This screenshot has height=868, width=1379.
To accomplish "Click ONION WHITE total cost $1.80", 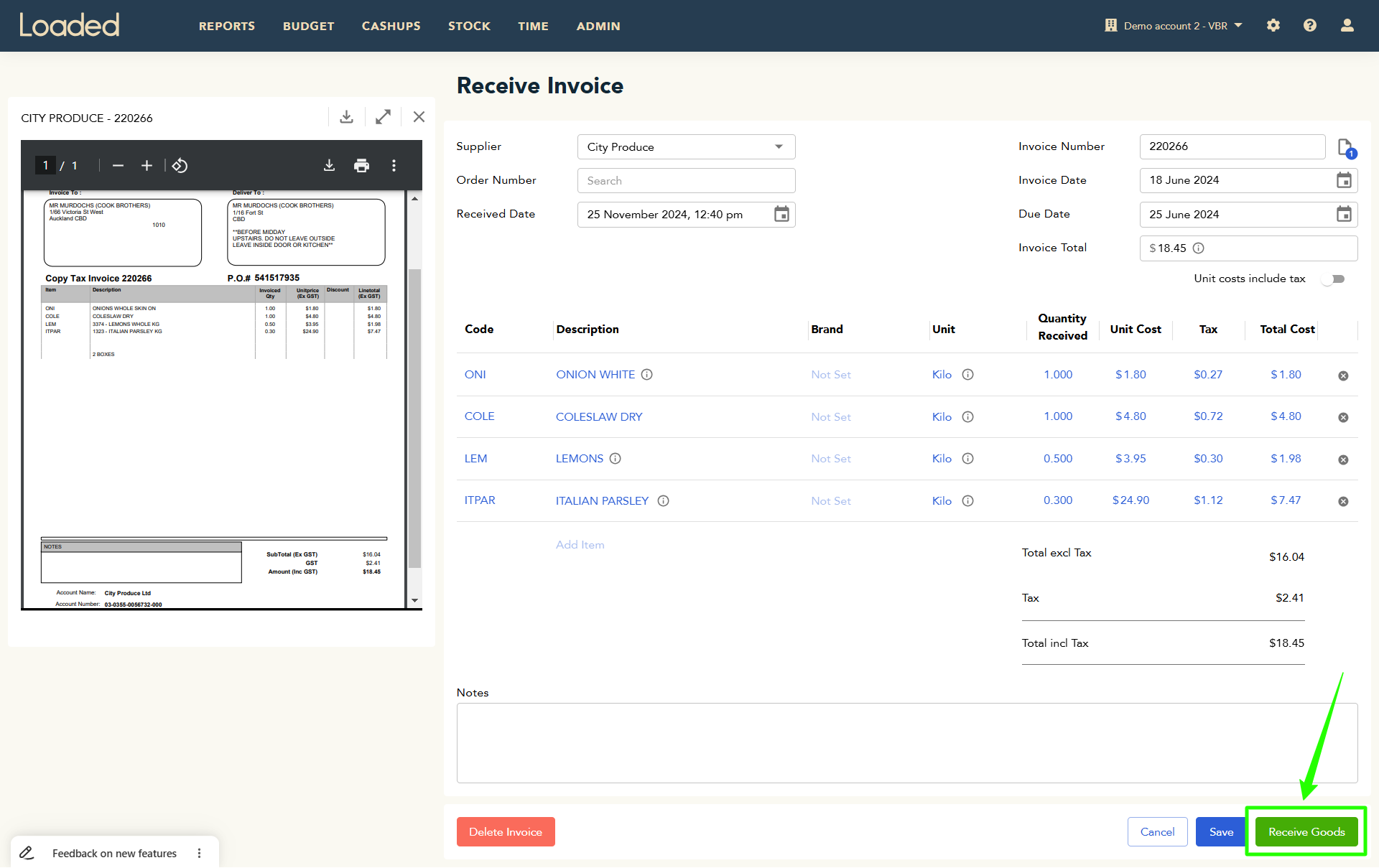I will click(1286, 375).
